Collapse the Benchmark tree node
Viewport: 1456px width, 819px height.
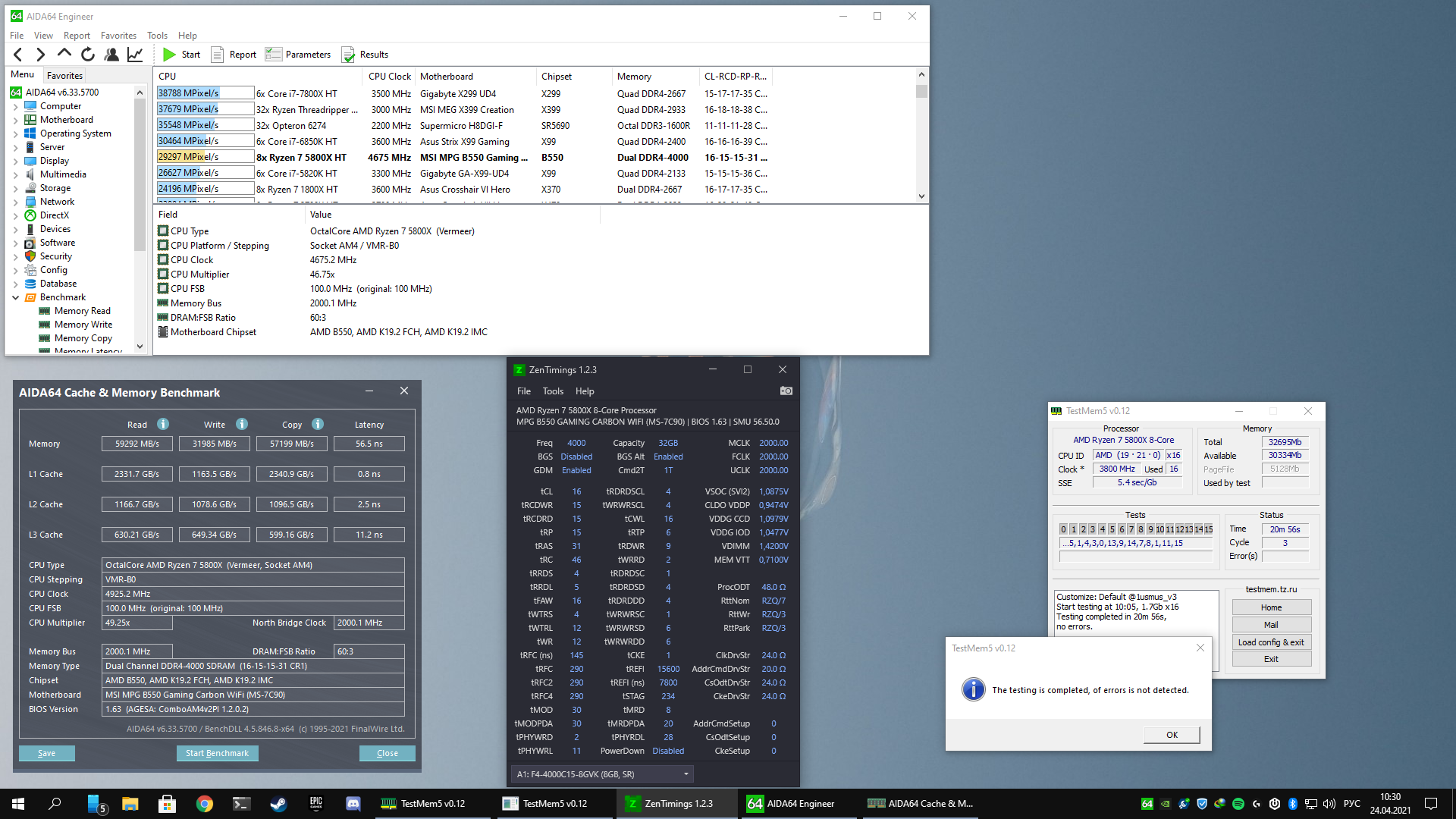tap(15, 297)
